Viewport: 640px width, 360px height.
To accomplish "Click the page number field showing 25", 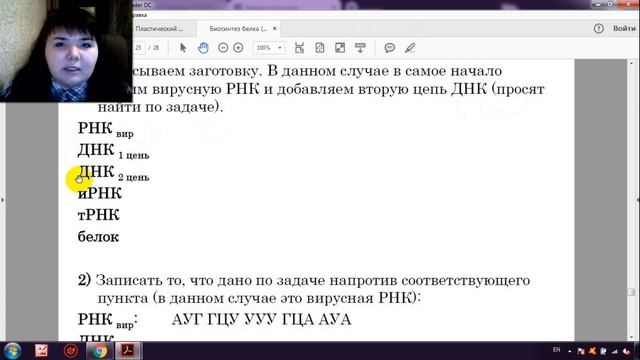I will (x=139, y=48).
